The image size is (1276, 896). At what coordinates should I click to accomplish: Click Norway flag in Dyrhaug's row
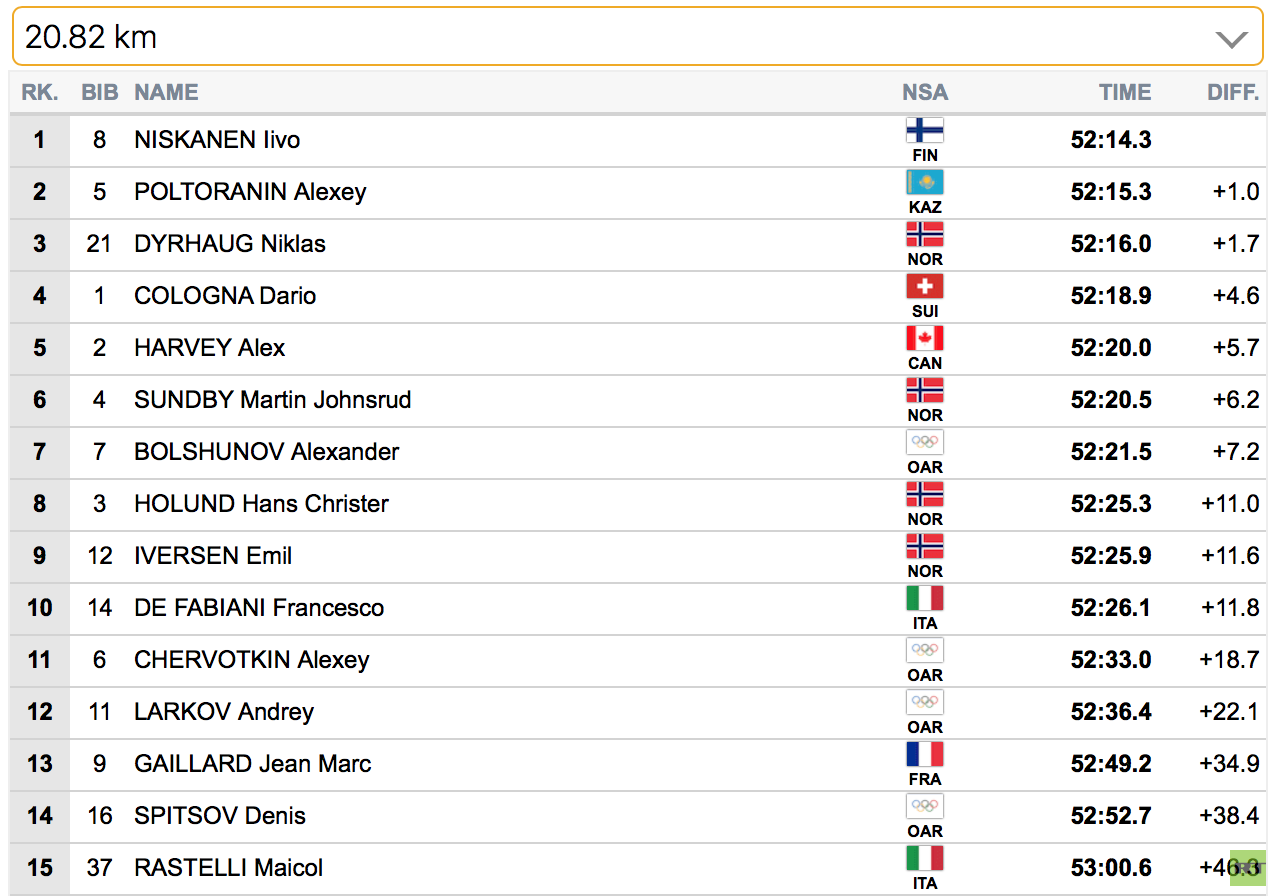click(925, 235)
